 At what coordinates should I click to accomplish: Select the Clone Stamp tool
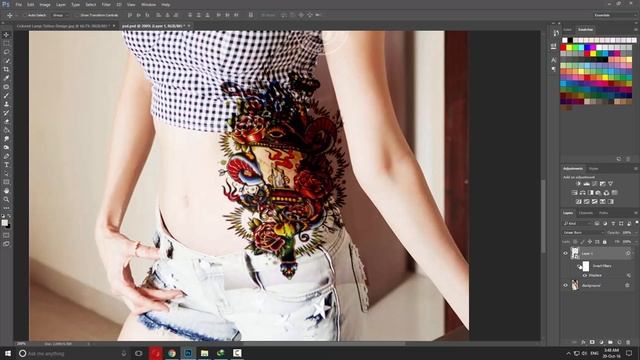point(6,104)
